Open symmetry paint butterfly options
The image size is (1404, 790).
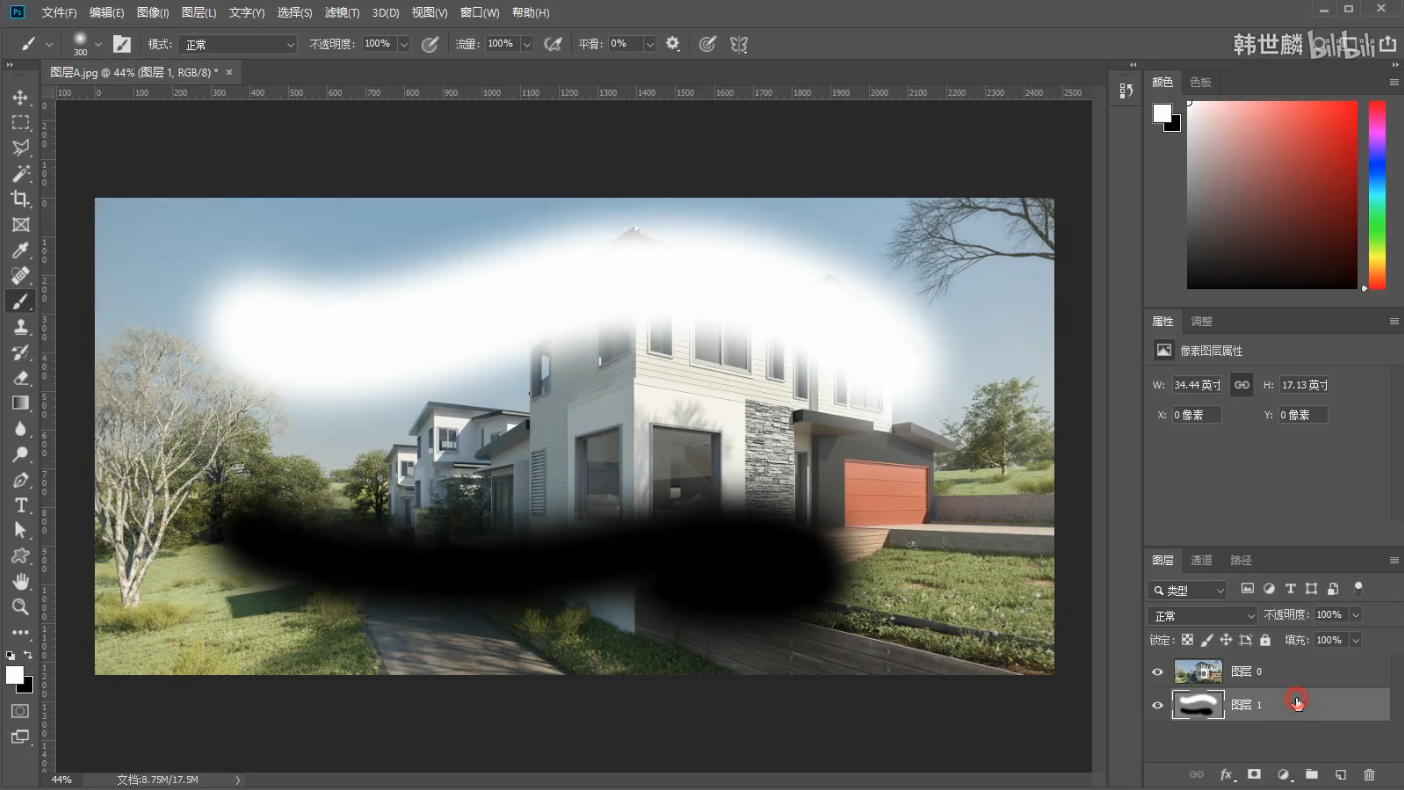click(x=739, y=44)
